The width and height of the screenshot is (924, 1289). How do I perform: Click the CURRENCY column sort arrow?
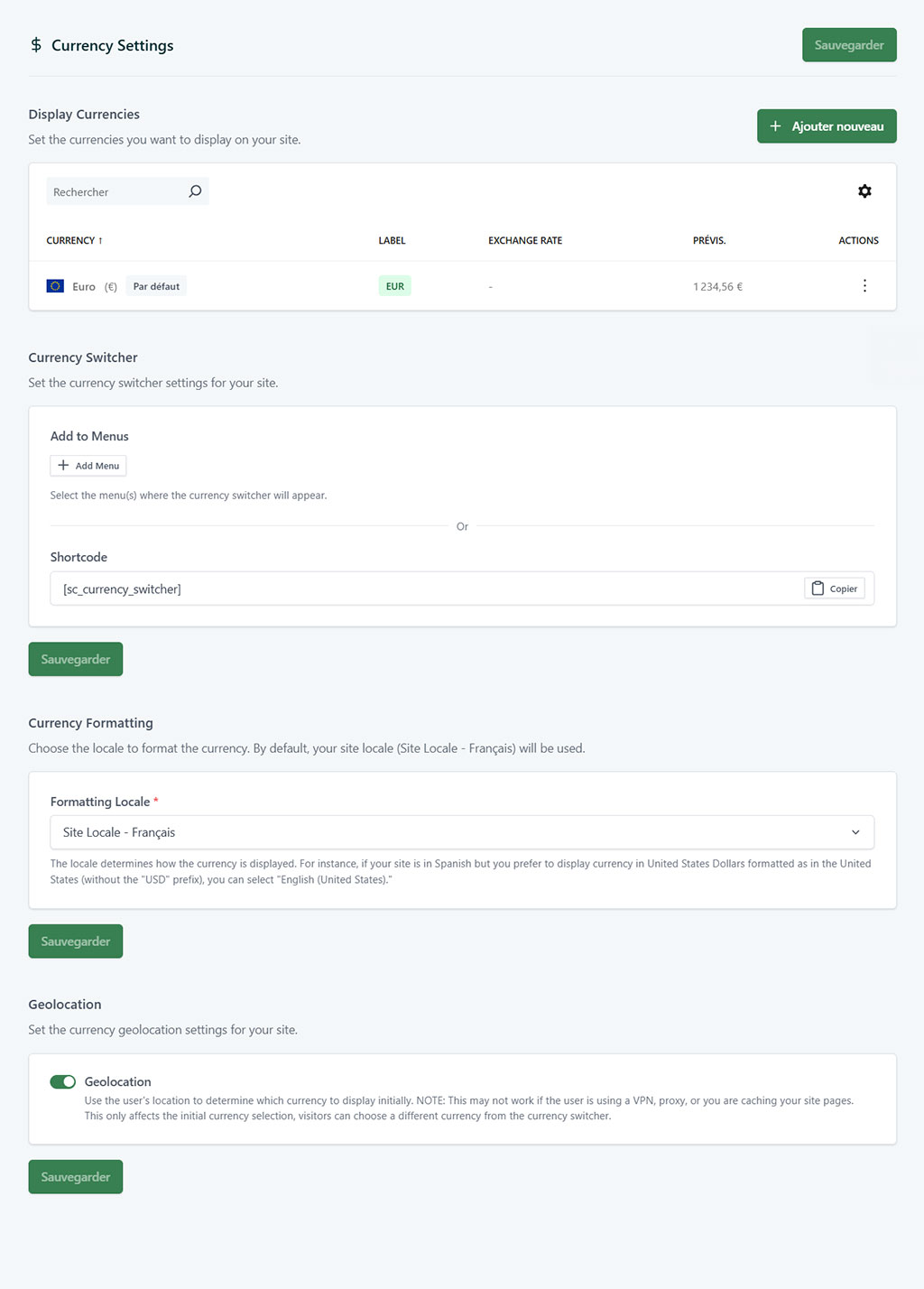pos(98,240)
